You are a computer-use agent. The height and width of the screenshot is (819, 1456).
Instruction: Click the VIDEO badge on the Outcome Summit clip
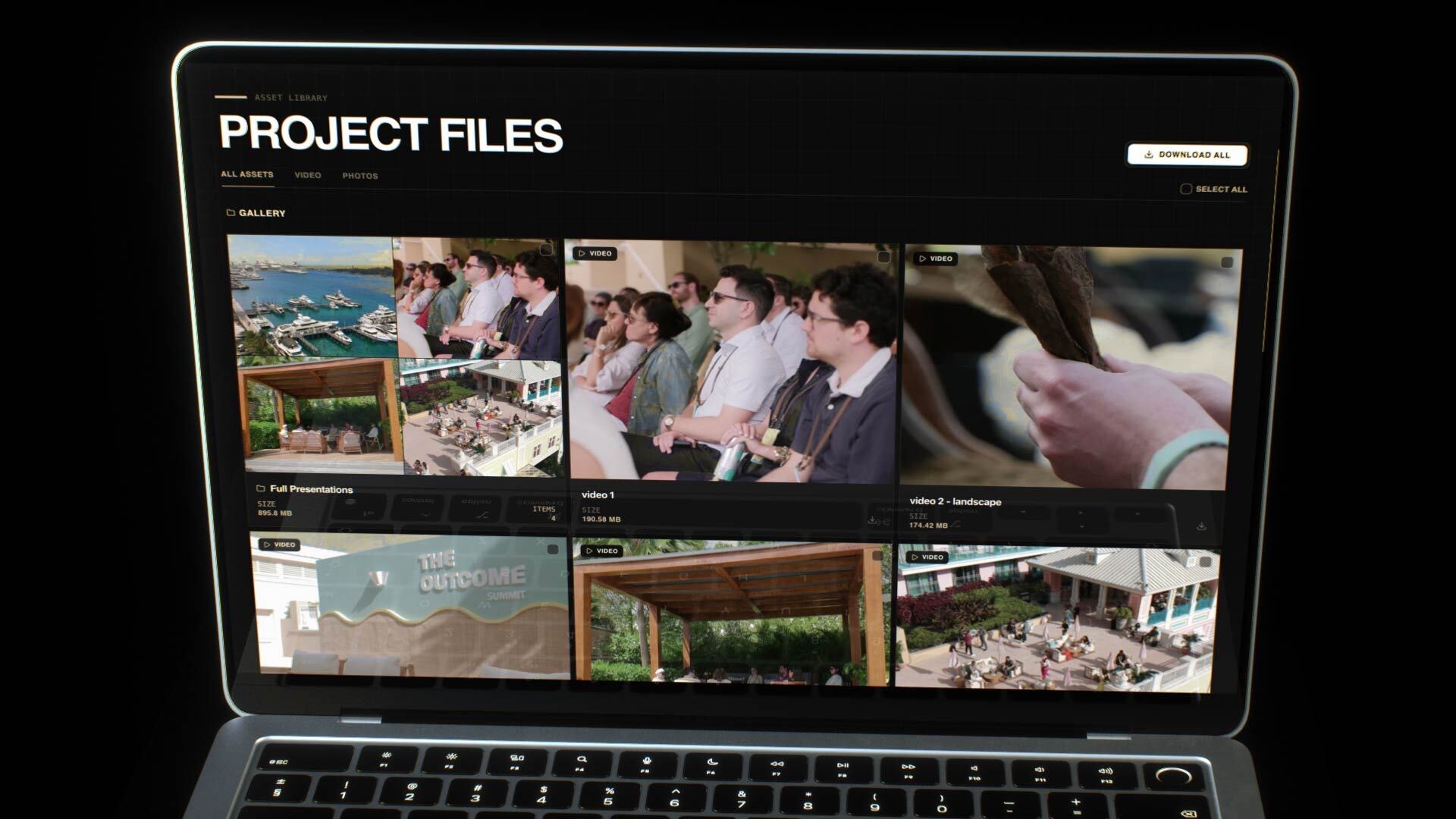(279, 544)
